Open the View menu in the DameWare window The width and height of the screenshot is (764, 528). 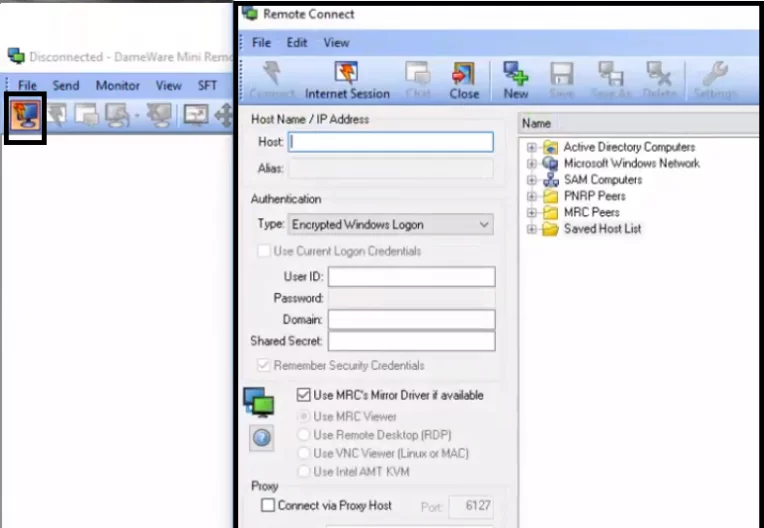pos(169,86)
